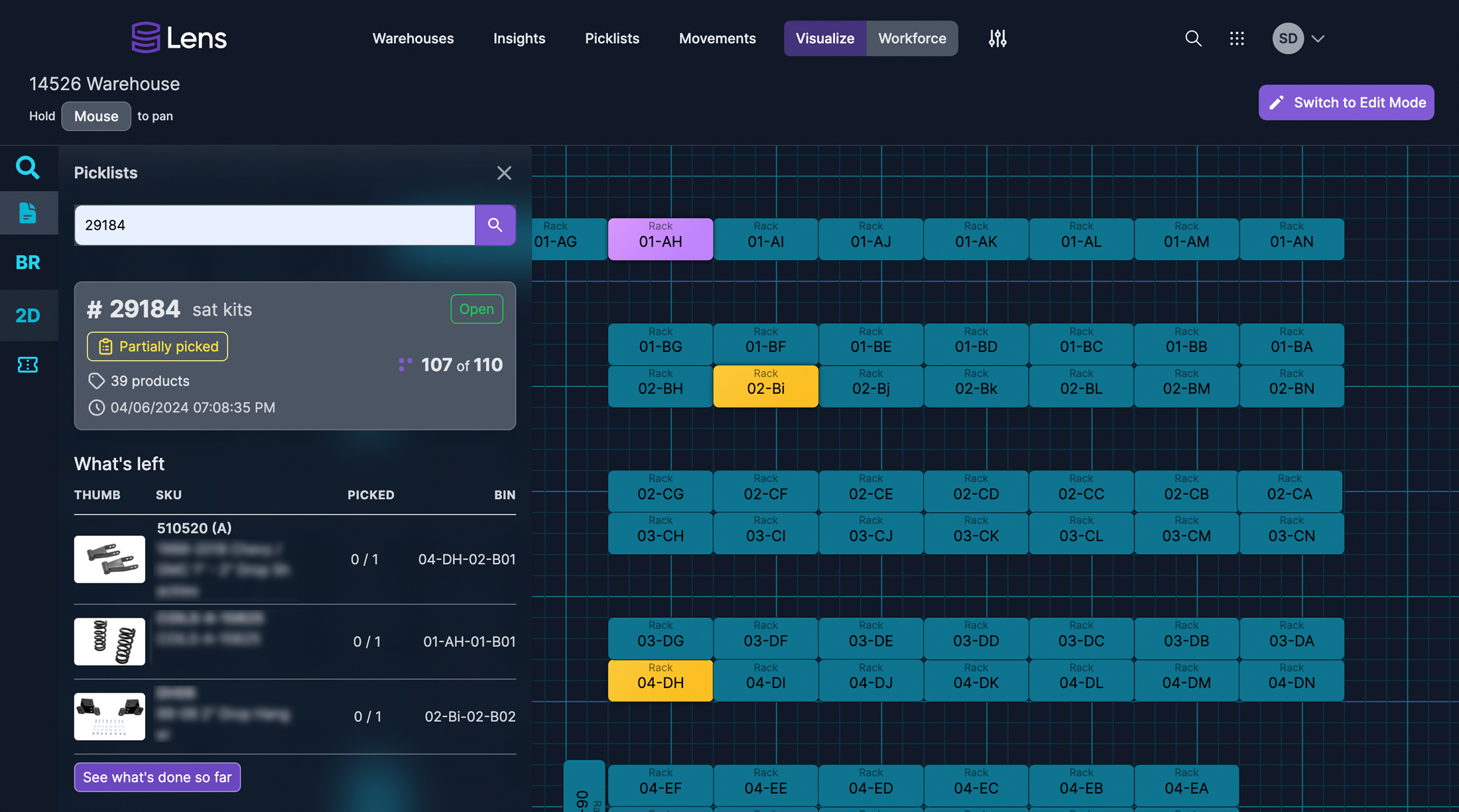
Task: Open the apps grid icon top right
Action: [x=1237, y=38]
